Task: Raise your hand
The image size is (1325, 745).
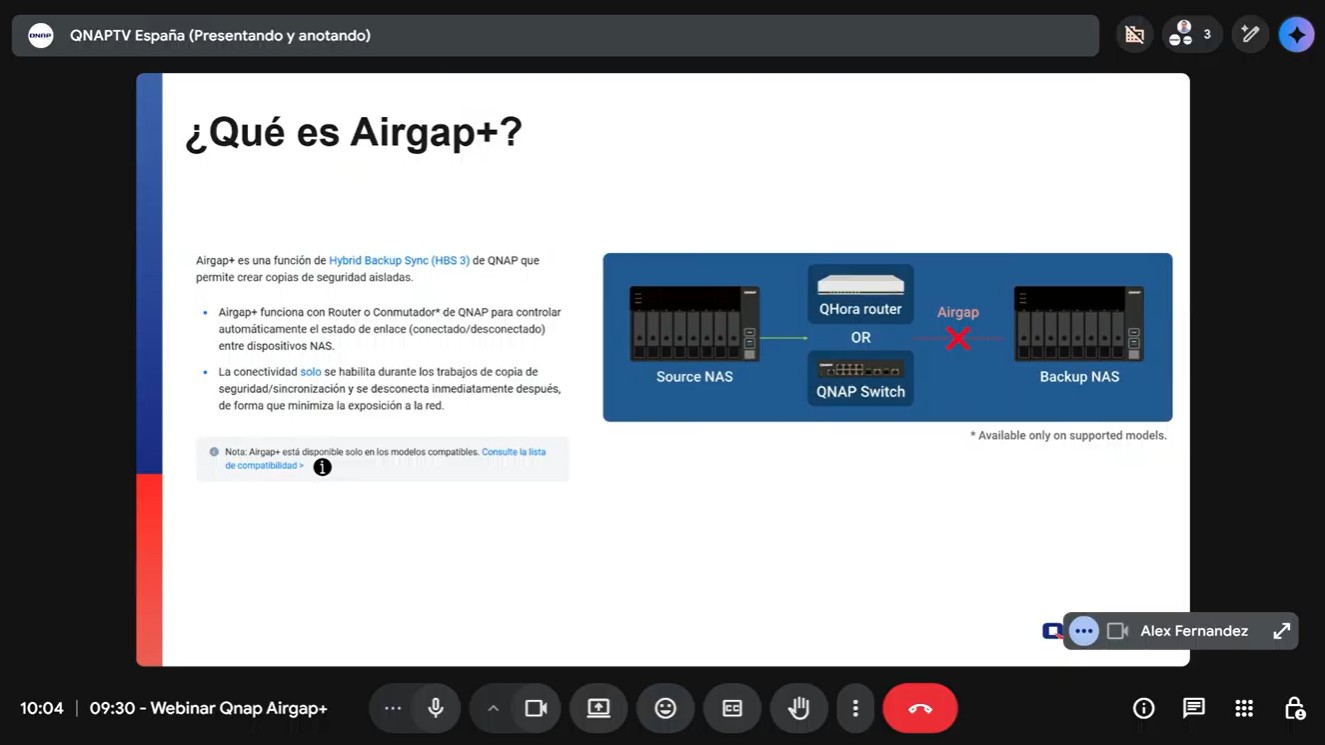Action: tap(798, 708)
